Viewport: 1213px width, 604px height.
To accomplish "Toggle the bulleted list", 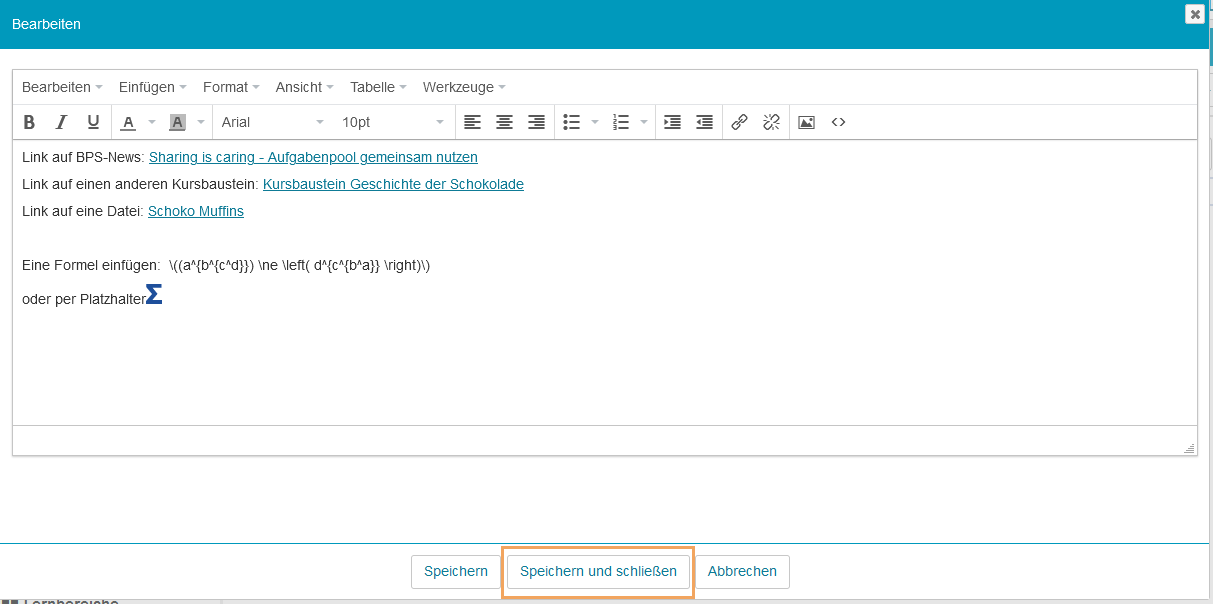I will (x=571, y=121).
